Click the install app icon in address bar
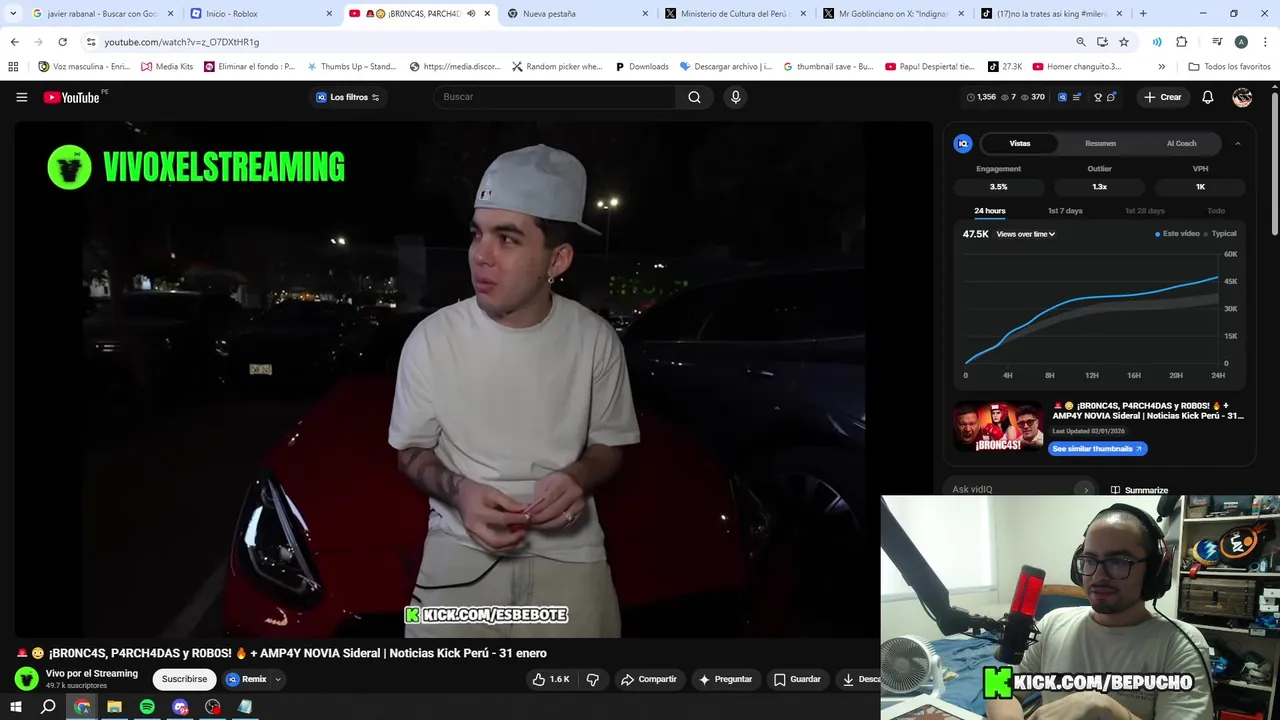Screen dimensions: 1280x720 coord(1102,42)
